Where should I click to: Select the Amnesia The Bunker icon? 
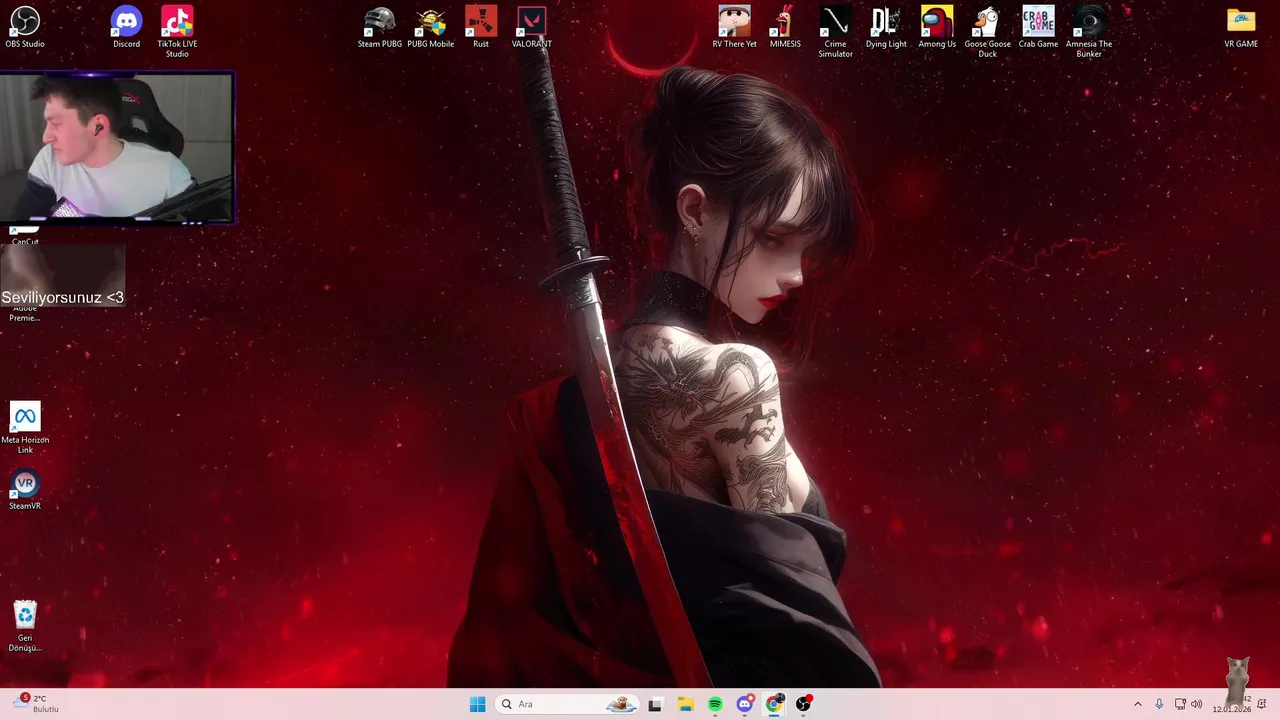(1089, 31)
